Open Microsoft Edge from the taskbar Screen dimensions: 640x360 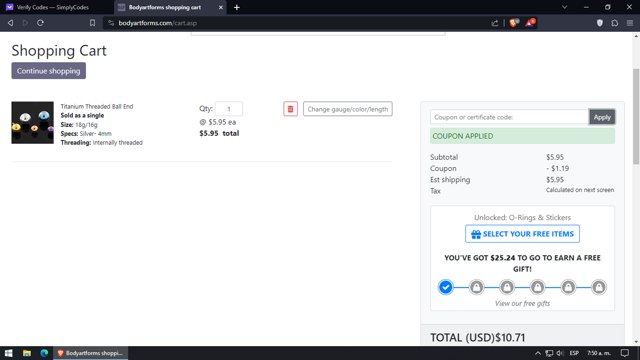tap(44, 353)
